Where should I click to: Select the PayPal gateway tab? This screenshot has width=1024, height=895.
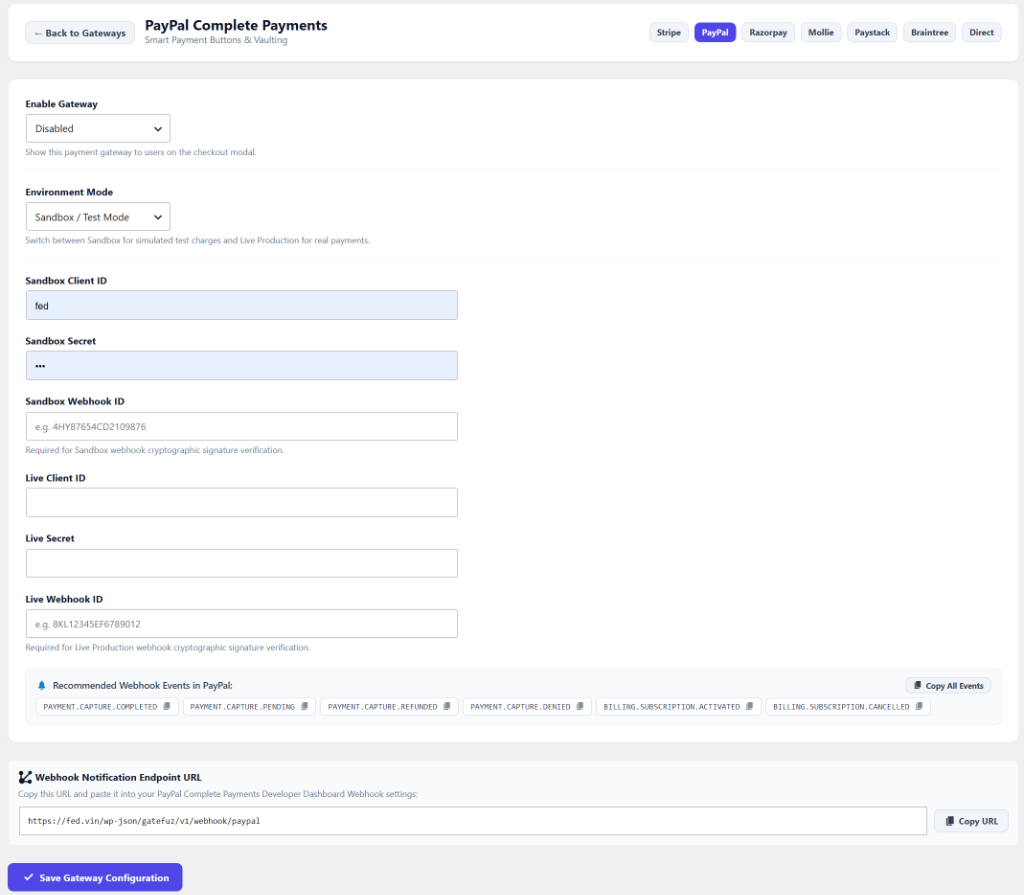click(x=715, y=32)
